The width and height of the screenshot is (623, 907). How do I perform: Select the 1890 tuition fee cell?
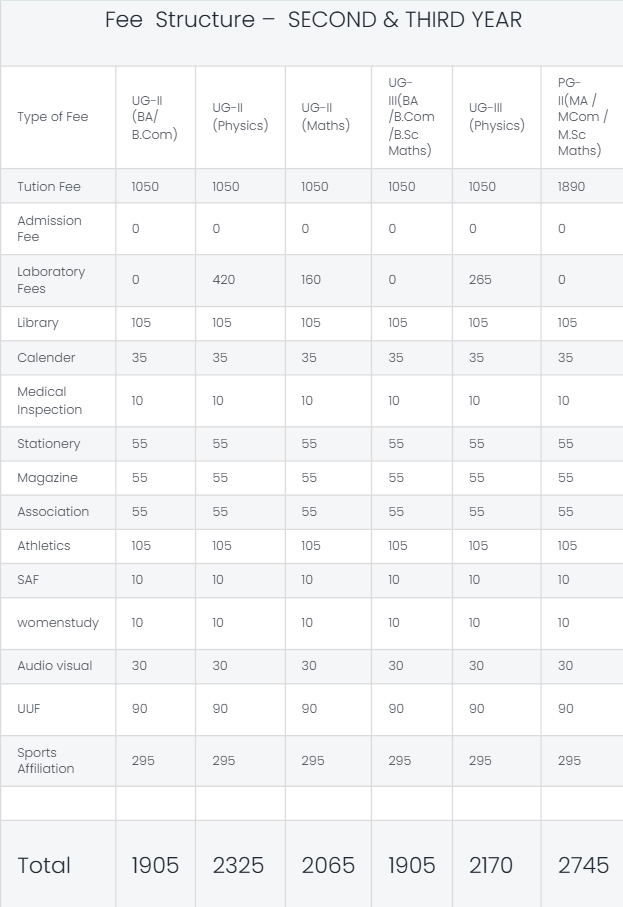(x=571, y=187)
